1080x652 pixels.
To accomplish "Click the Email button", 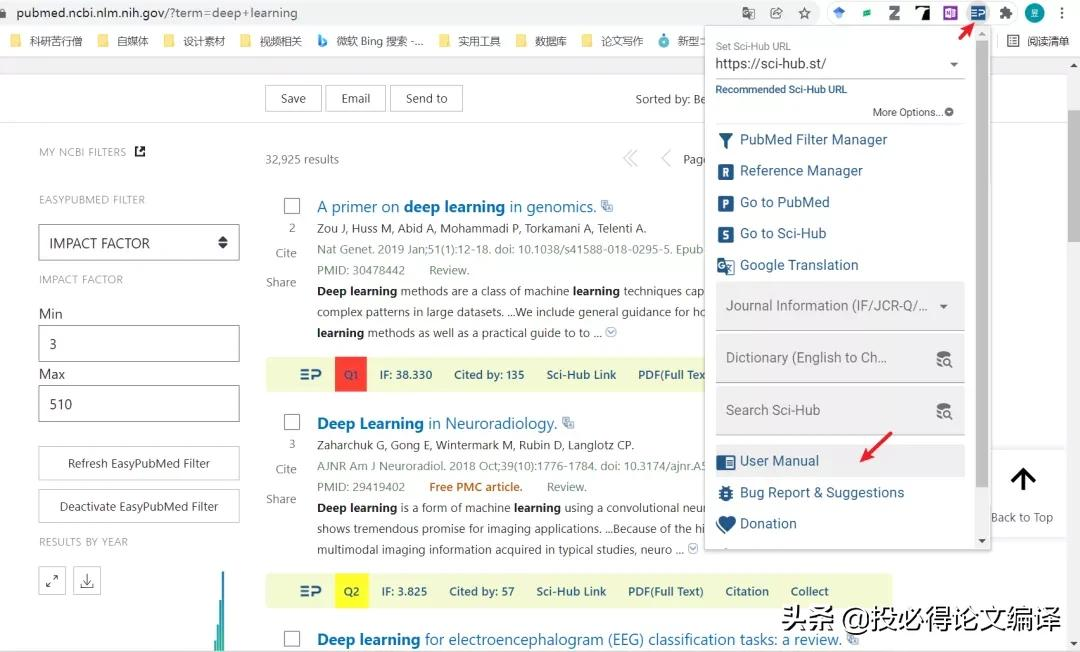I will [x=355, y=98].
